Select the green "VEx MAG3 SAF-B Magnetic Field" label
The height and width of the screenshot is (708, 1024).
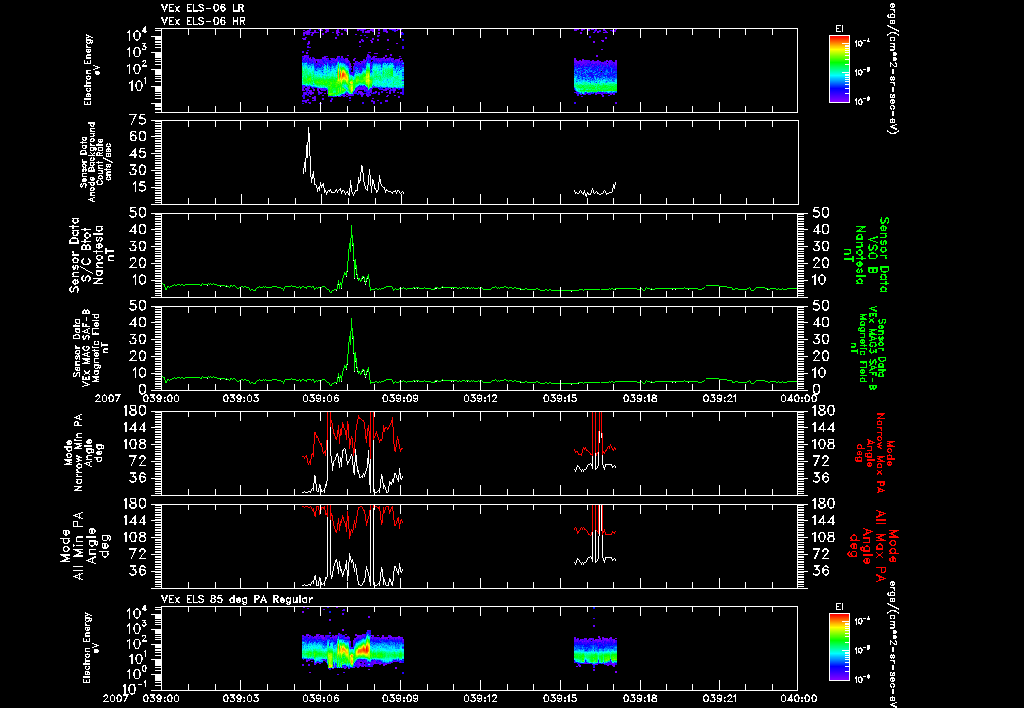click(869, 348)
